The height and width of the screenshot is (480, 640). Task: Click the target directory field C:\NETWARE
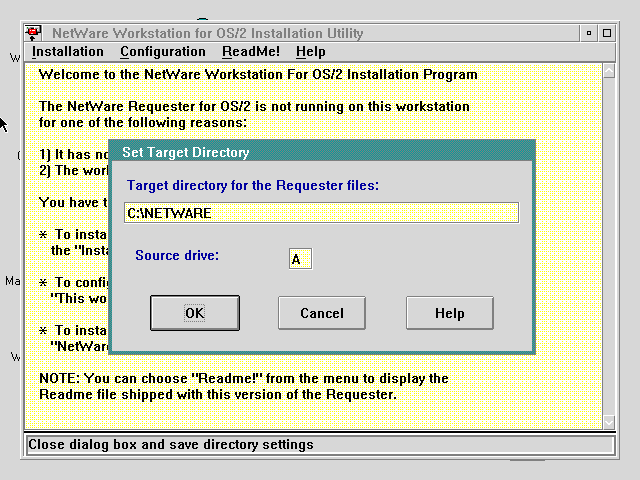click(x=322, y=213)
